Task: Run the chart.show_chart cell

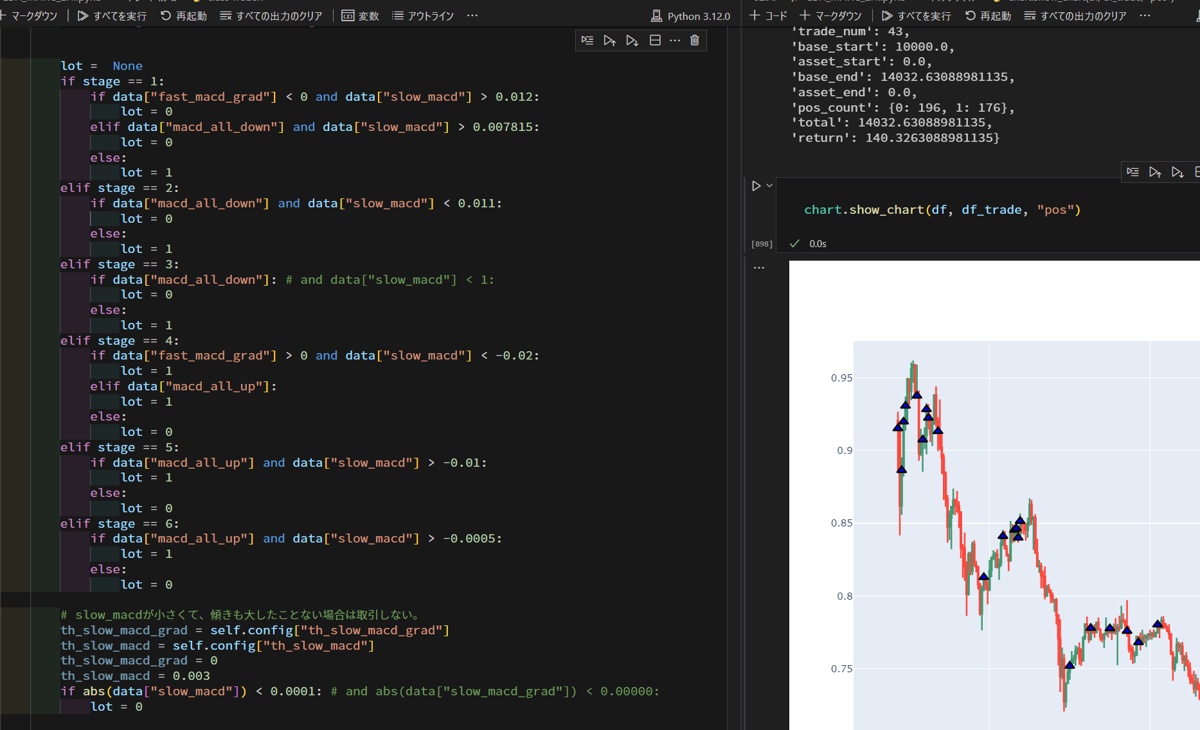Action: click(756, 186)
